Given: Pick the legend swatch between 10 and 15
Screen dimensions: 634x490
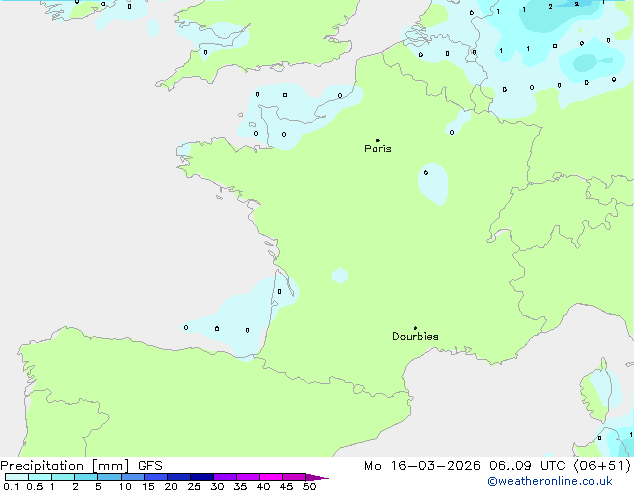Looking at the screenshot, I should click(133, 477).
